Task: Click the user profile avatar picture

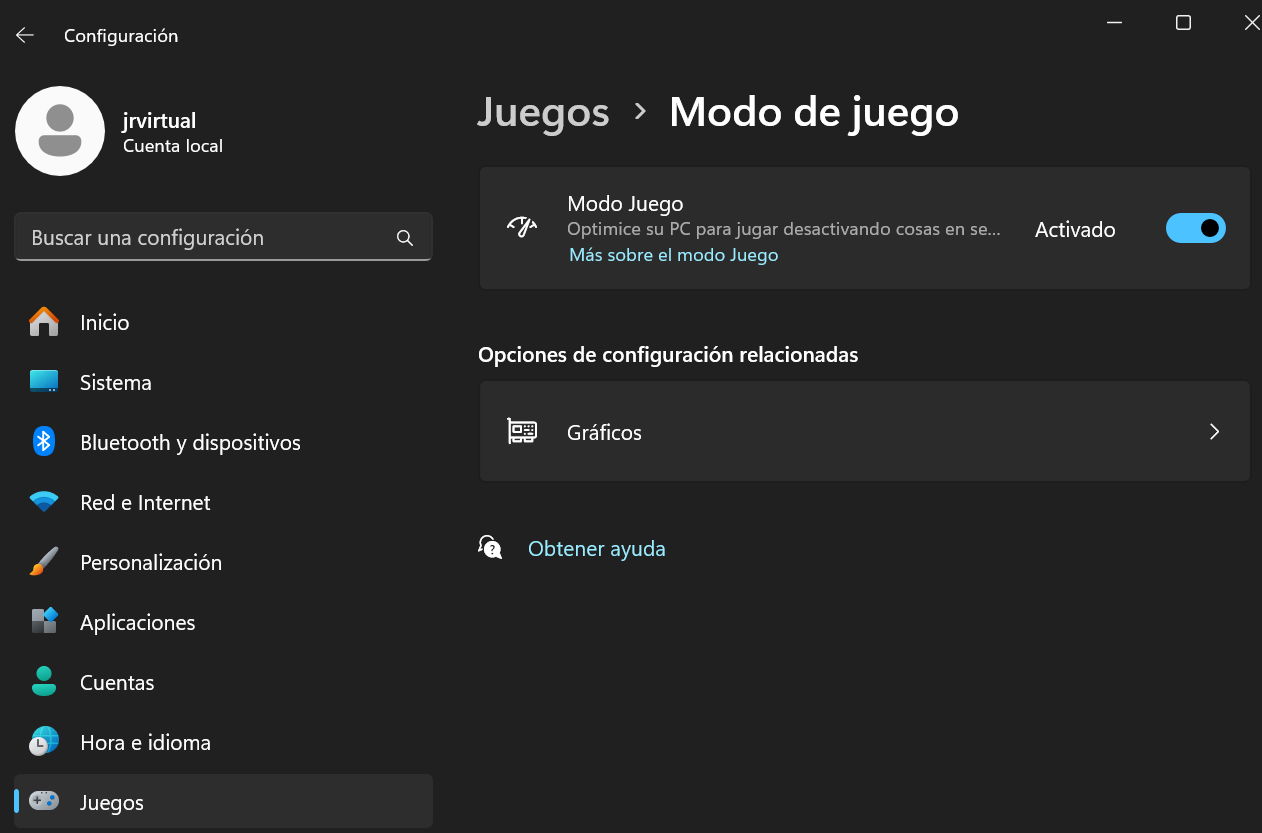Action: click(60, 131)
